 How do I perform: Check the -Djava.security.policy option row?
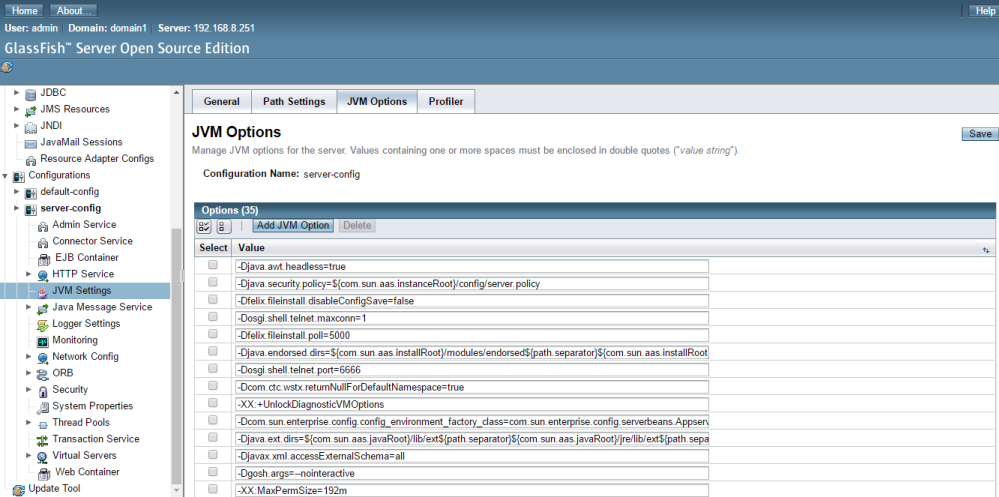[213, 282]
